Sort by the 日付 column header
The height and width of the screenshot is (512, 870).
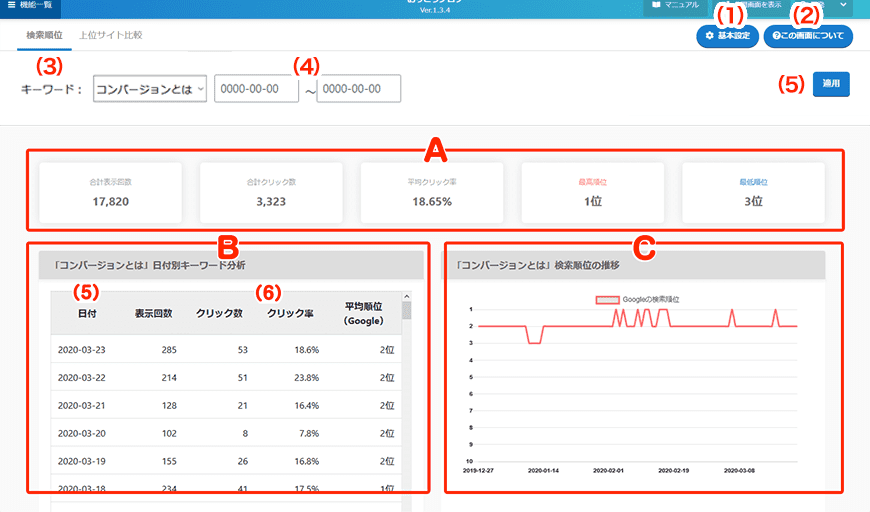coord(87,313)
